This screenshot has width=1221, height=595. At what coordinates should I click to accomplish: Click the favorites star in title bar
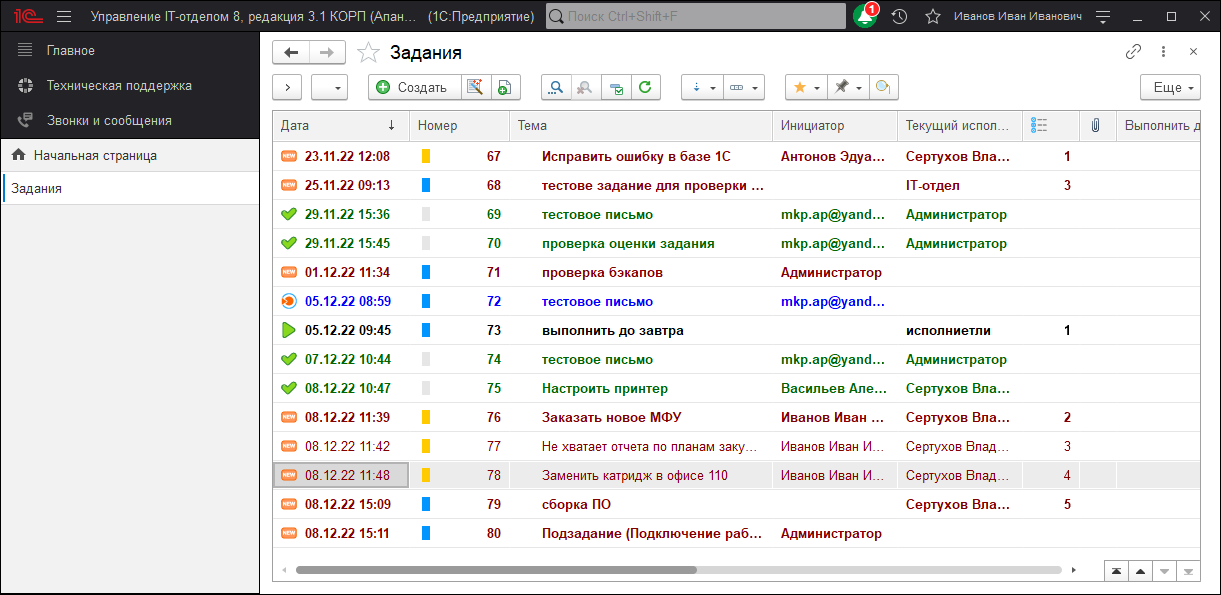[x=932, y=17]
